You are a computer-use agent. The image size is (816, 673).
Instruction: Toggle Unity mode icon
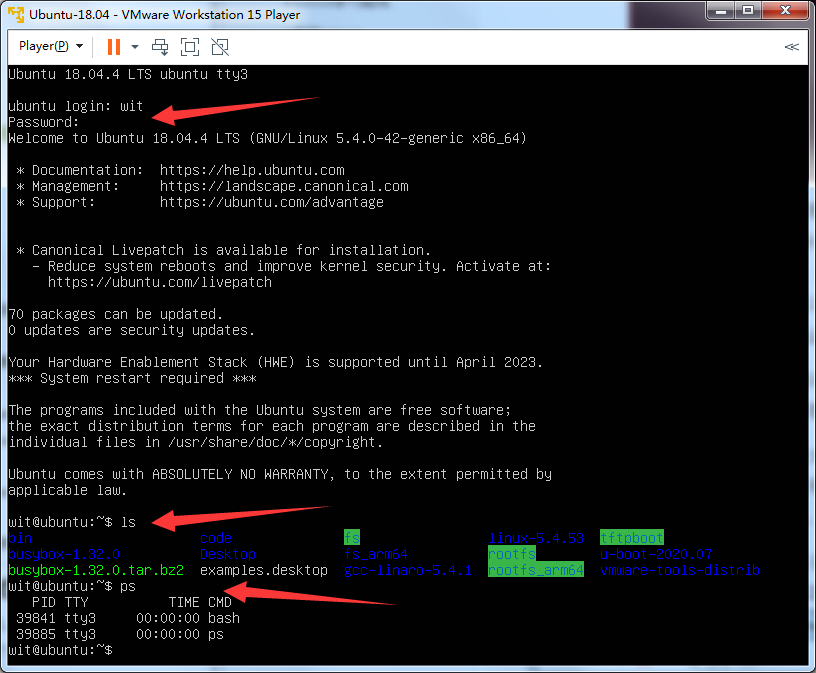(220, 47)
